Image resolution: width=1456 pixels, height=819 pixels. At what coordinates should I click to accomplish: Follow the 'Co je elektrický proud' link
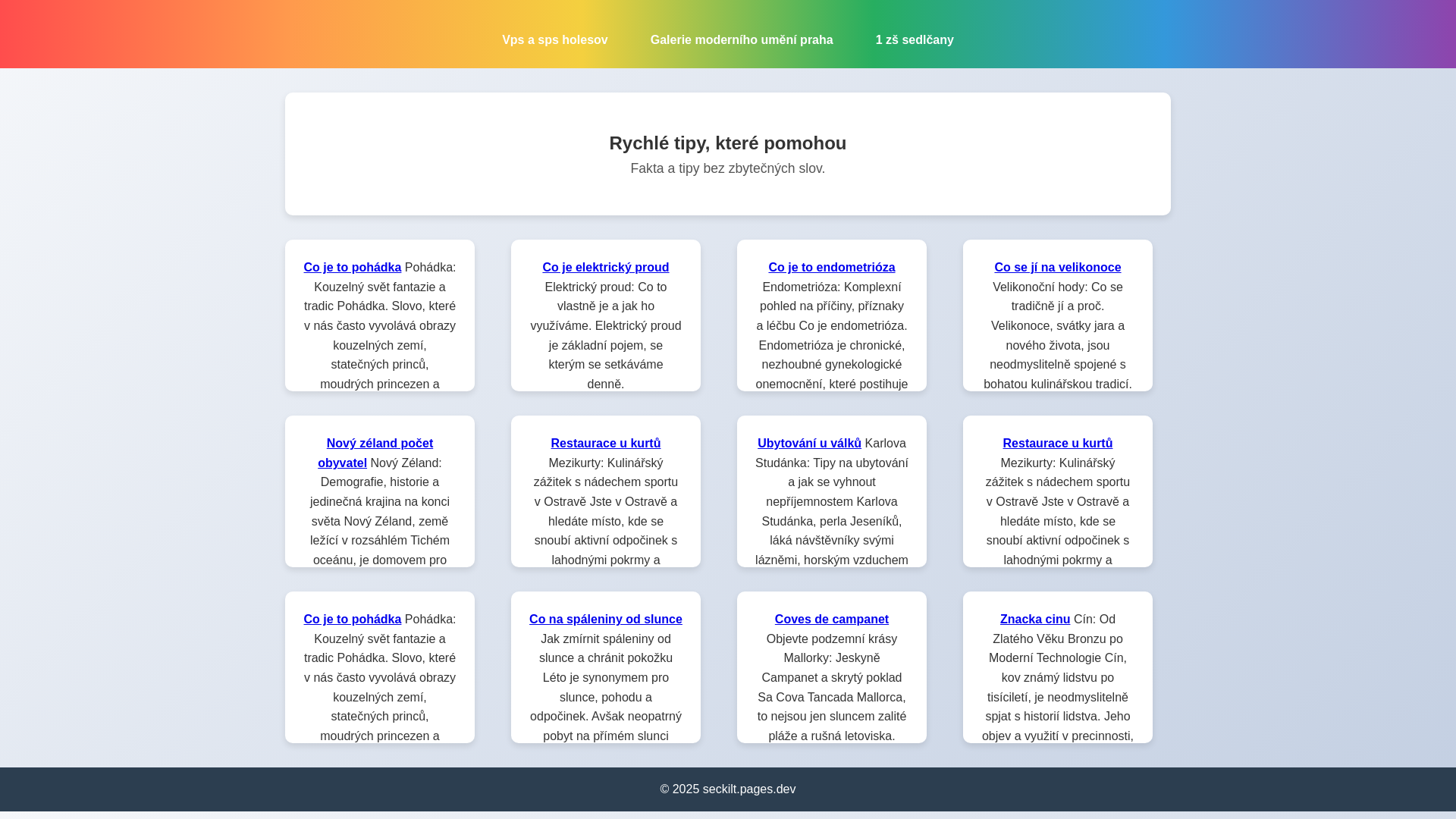[606, 267]
